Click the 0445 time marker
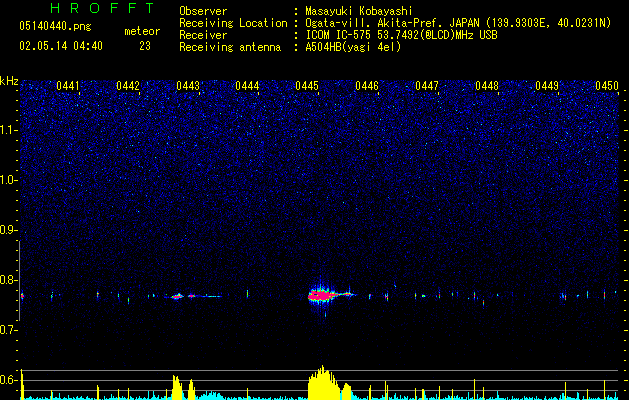 (307, 86)
